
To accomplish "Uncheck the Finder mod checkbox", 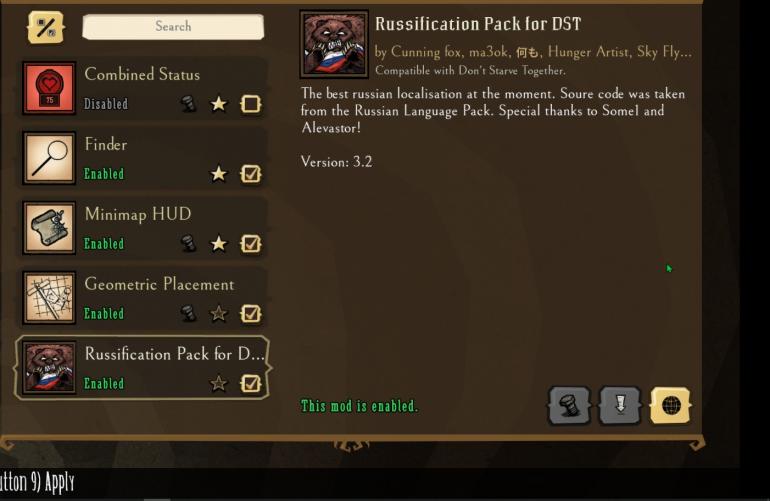I will 250,173.
